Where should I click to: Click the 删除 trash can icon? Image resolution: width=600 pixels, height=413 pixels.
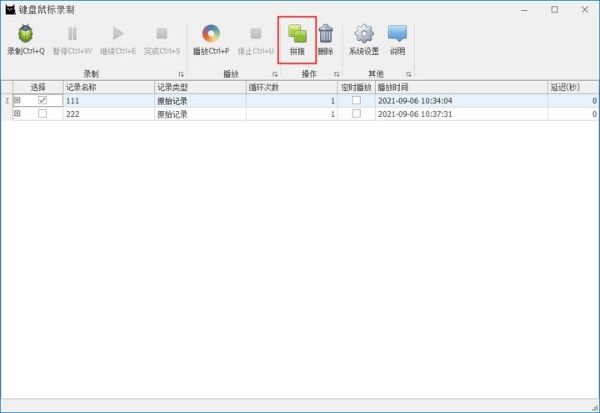point(326,34)
